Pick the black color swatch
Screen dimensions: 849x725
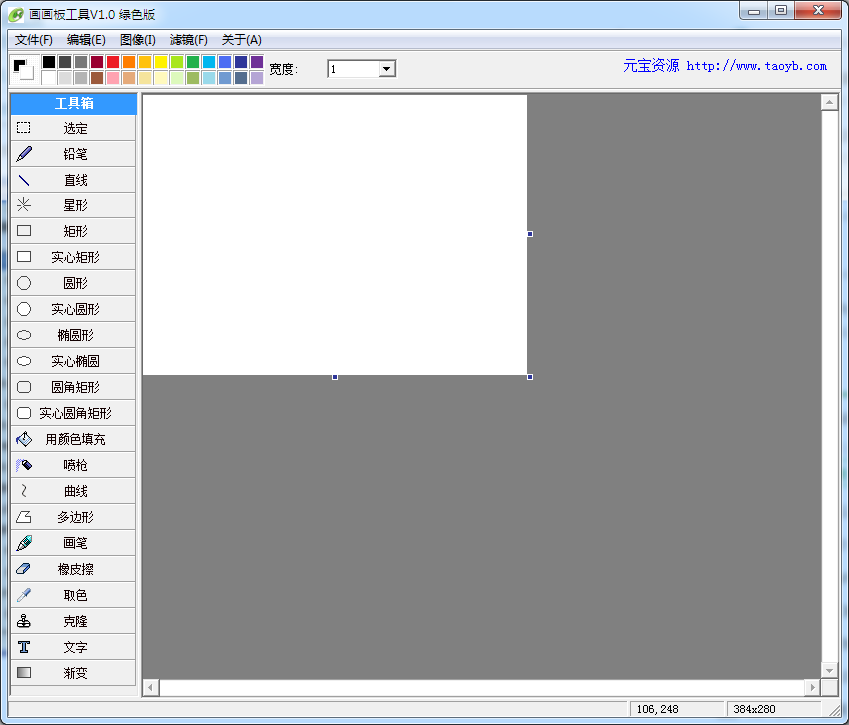(49, 62)
